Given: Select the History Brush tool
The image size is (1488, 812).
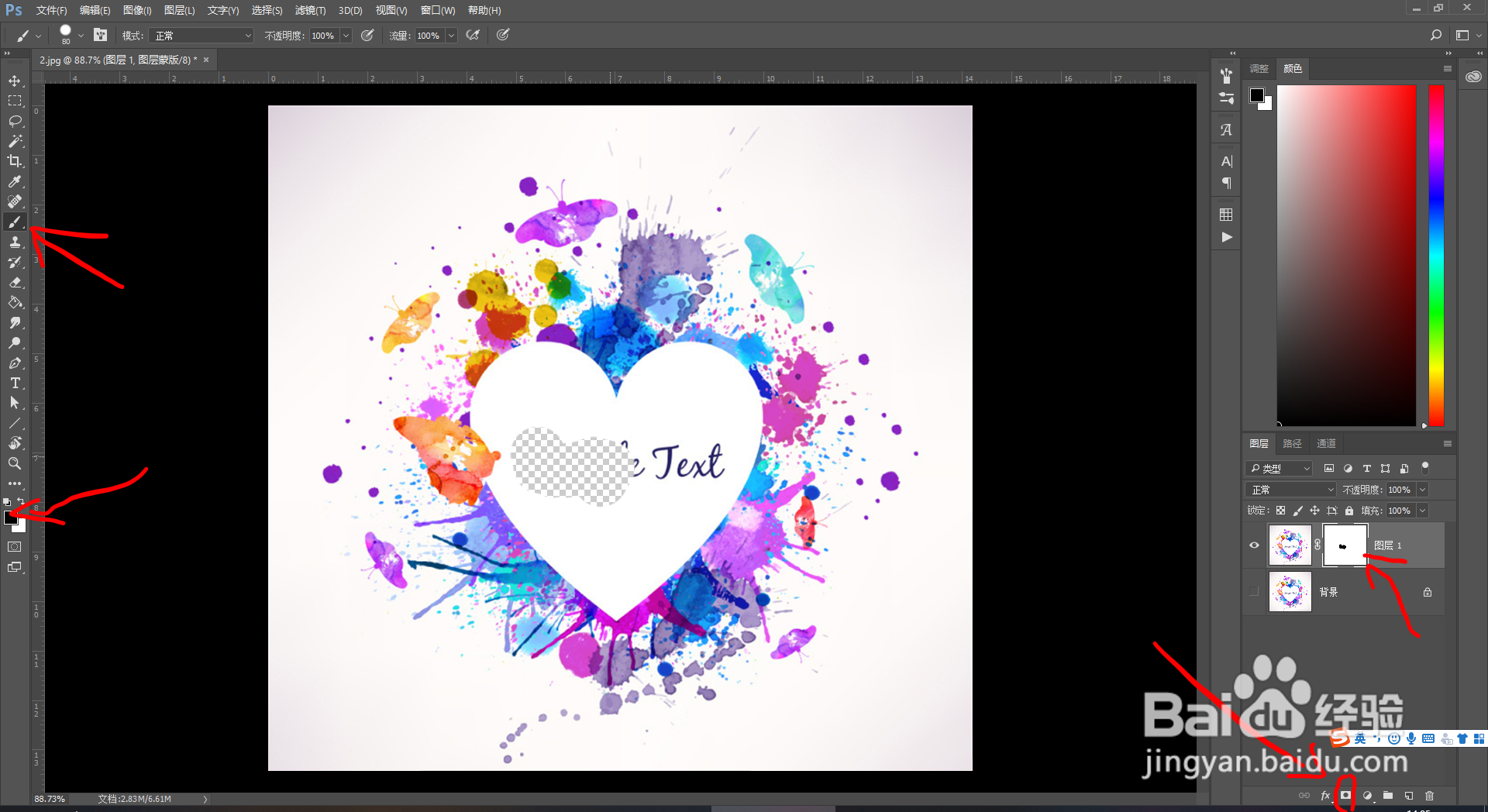Looking at the screenshot, I should [15, 263].
